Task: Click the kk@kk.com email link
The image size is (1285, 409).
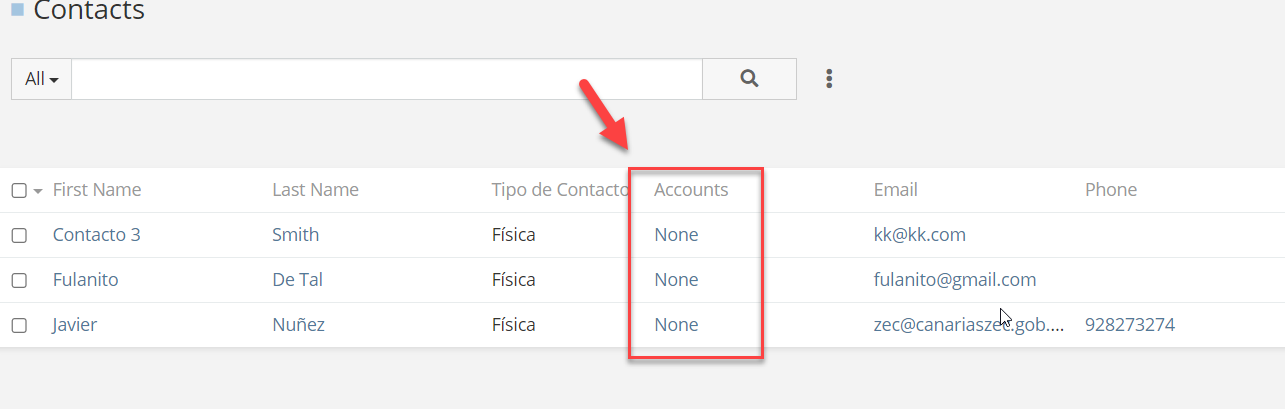Action: (x=919, y=235)
